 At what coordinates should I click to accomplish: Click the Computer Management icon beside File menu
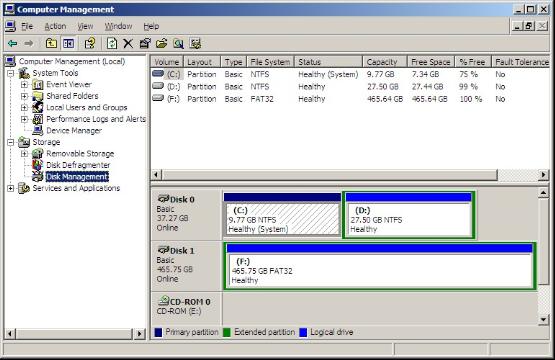[11, 26]
